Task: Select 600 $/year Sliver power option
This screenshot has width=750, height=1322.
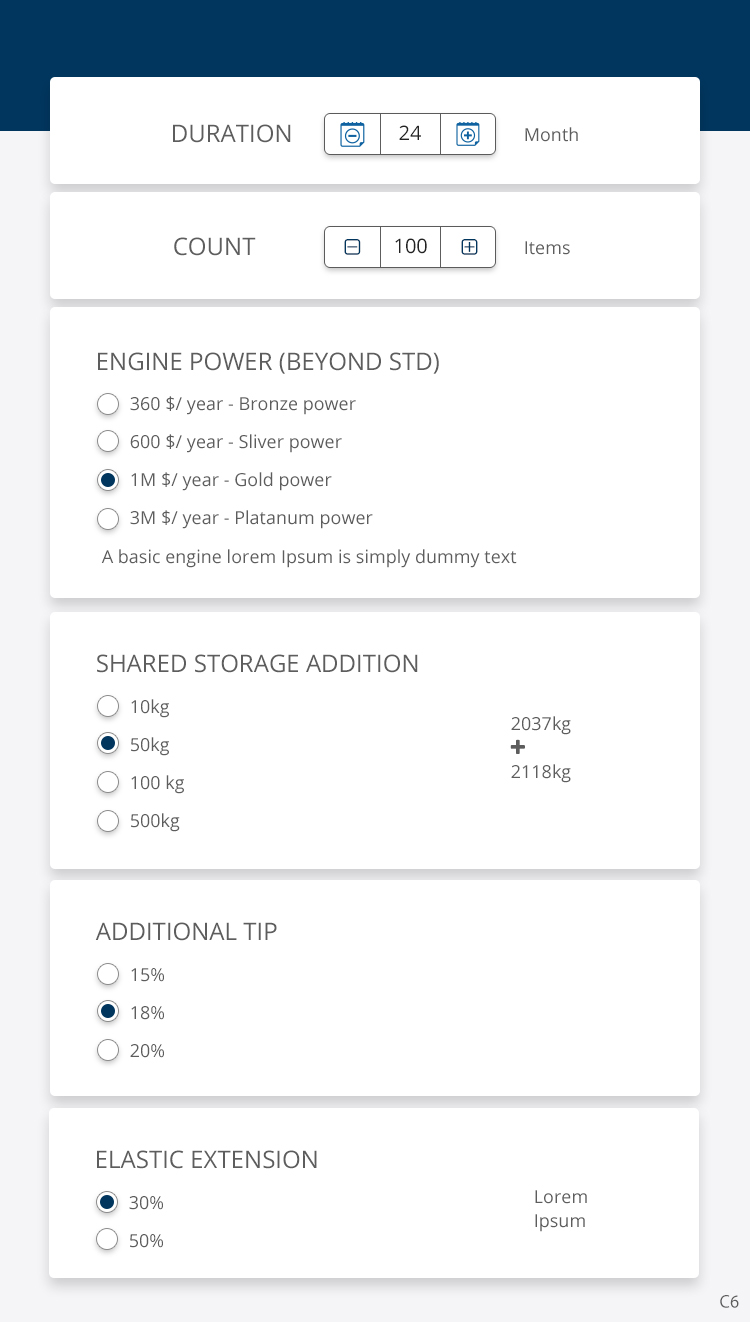Action: click(108, 443)
